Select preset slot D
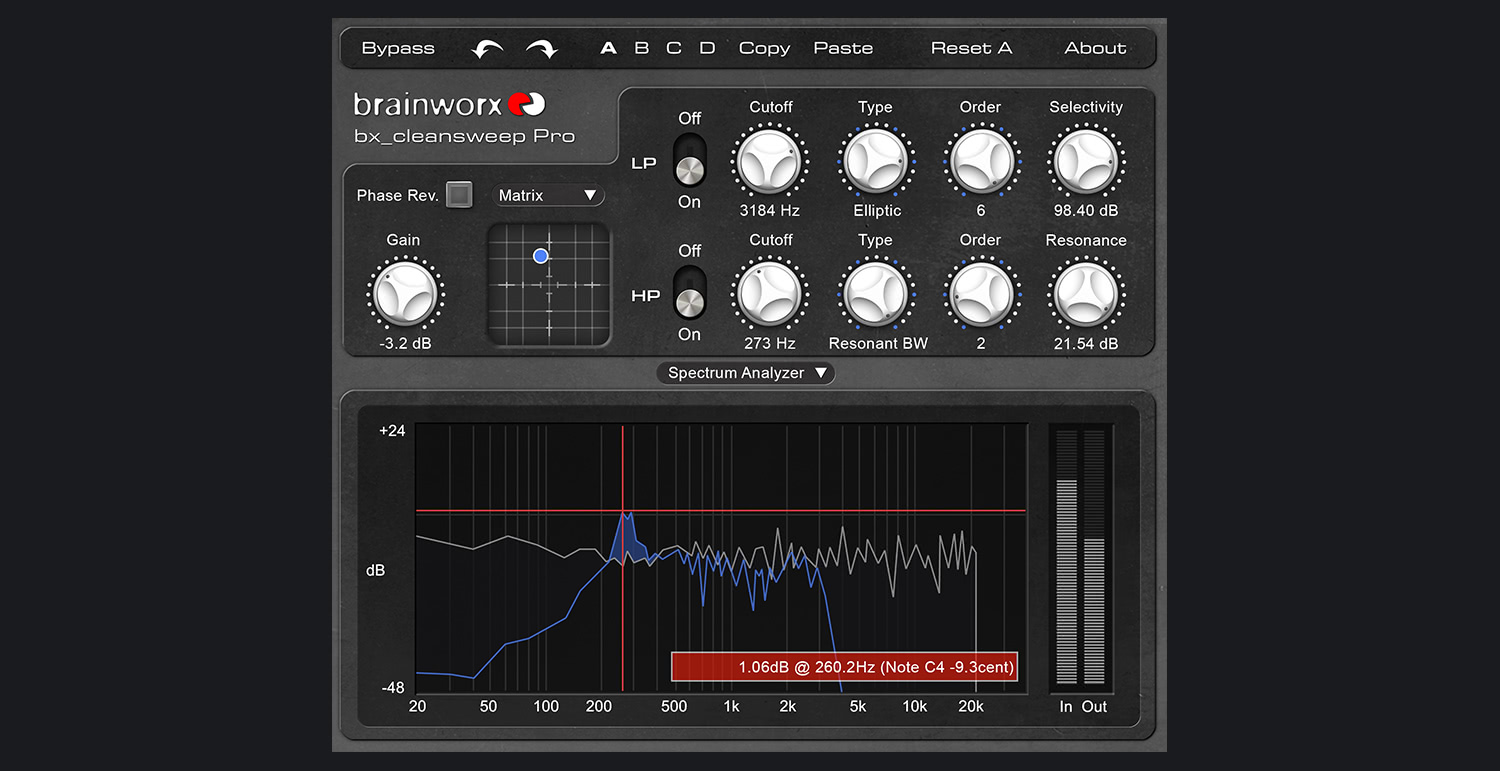Screen dimensions: 1500x771 tap(707, 47)
